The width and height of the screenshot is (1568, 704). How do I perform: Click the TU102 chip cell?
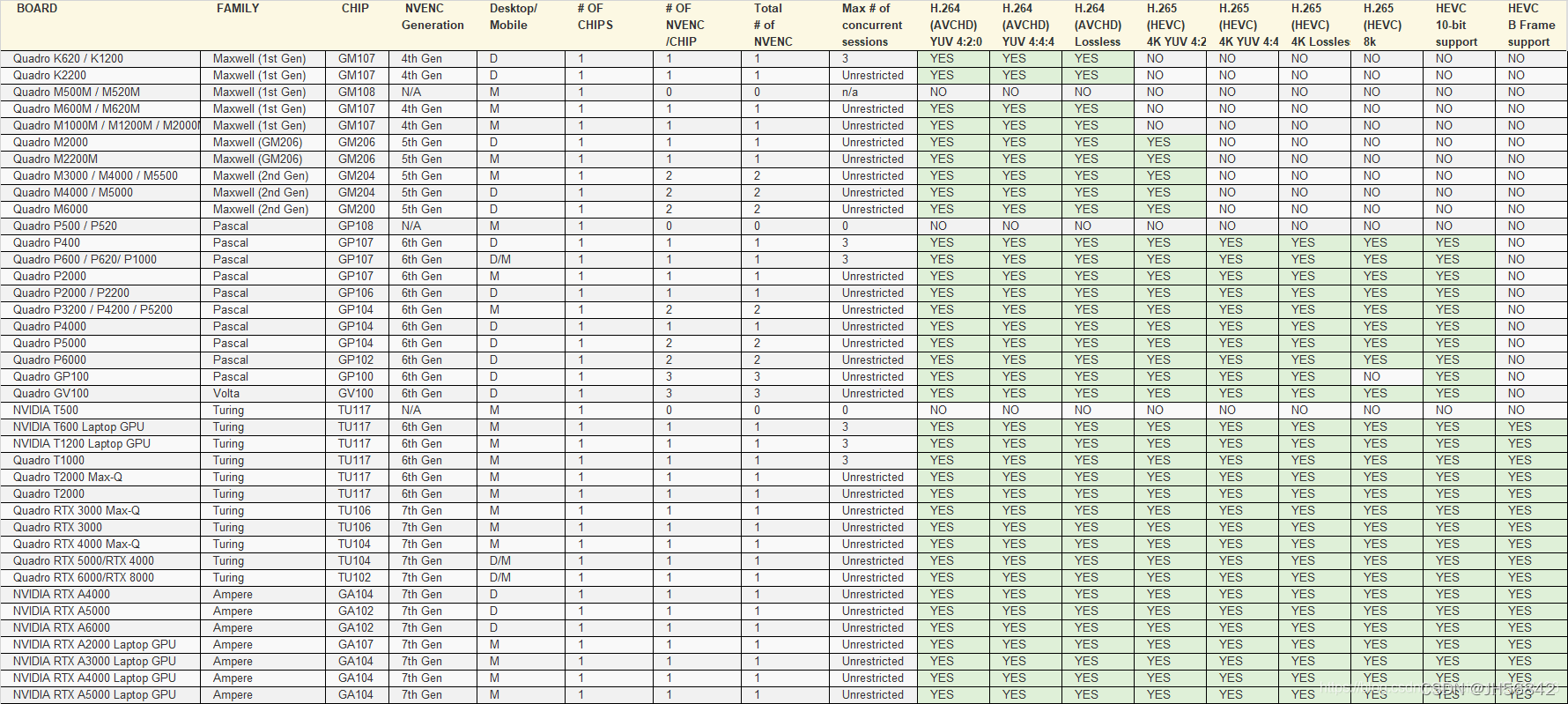click(355, 578)
